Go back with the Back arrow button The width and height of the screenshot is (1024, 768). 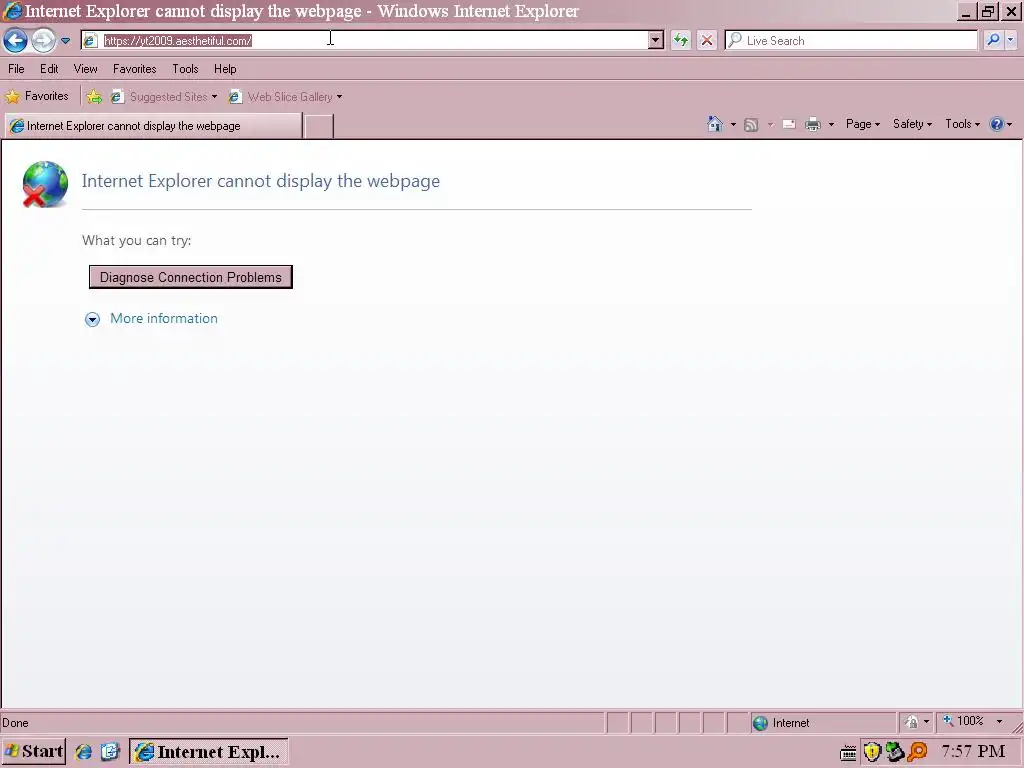pos(16,40)
